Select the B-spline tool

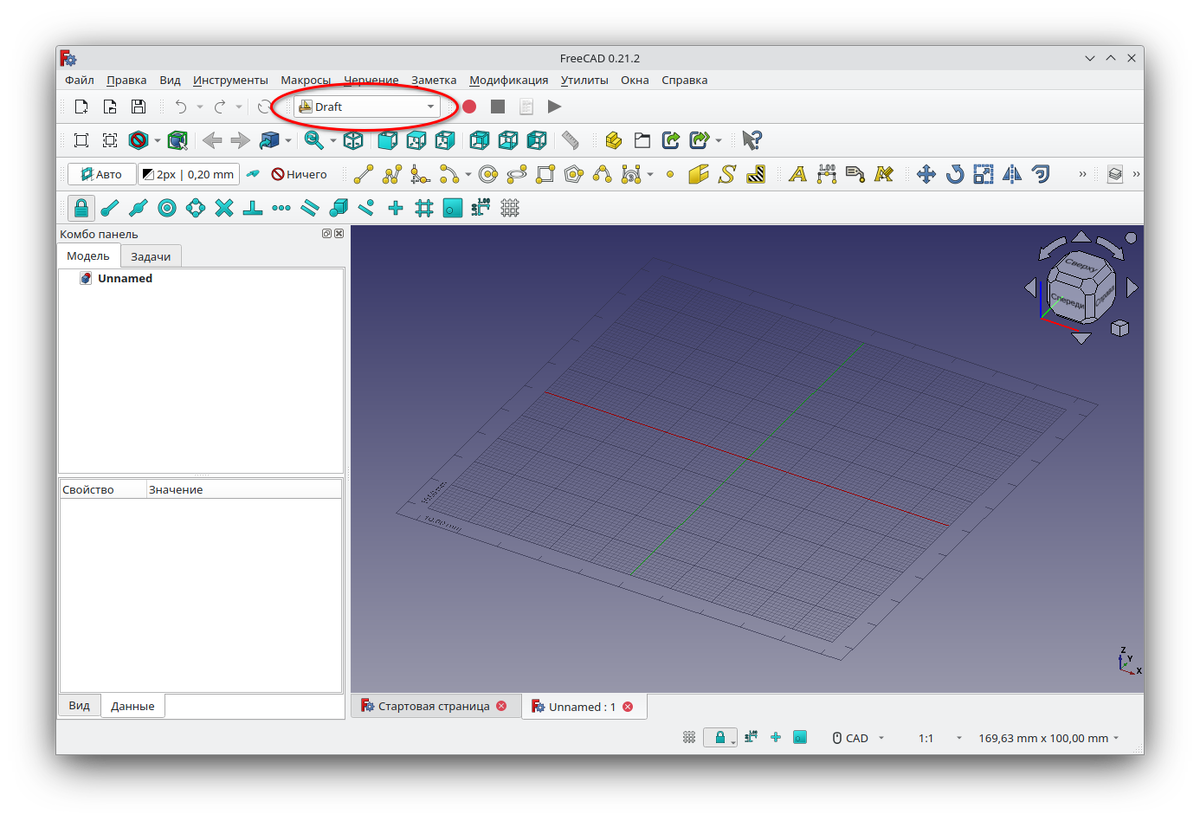[x=602, y=174]
